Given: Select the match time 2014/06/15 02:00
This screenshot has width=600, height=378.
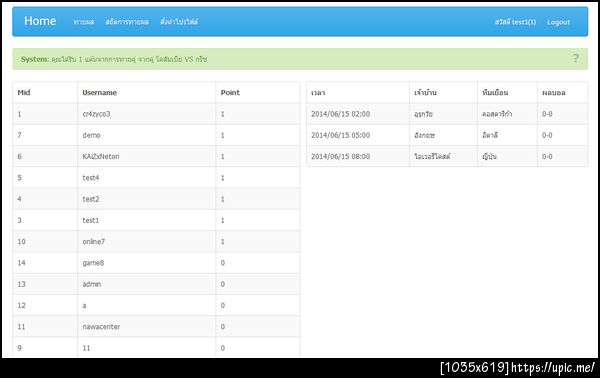Looking at the screenshot, I should (x=341, y=114).
